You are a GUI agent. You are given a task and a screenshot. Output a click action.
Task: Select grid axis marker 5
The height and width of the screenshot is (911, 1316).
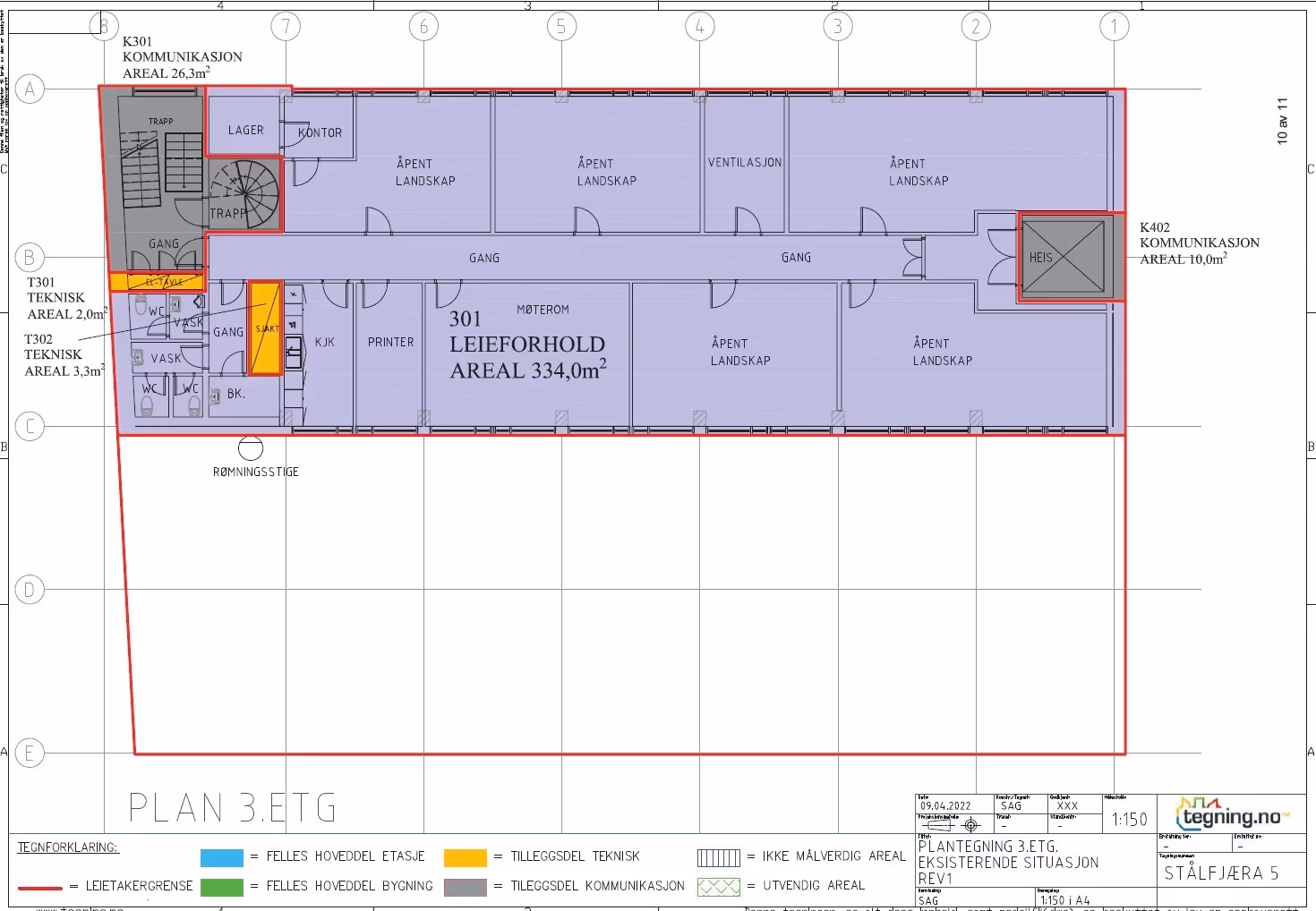[561, 26]
